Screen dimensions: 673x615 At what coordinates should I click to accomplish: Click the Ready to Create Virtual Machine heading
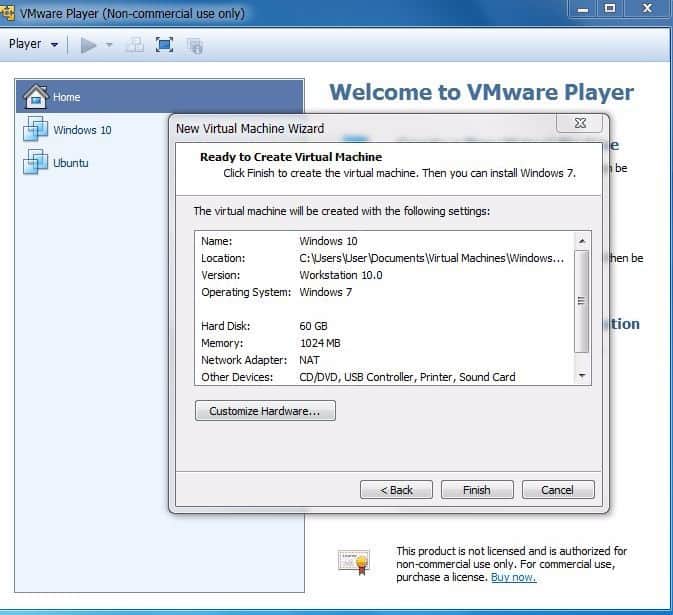291,157
